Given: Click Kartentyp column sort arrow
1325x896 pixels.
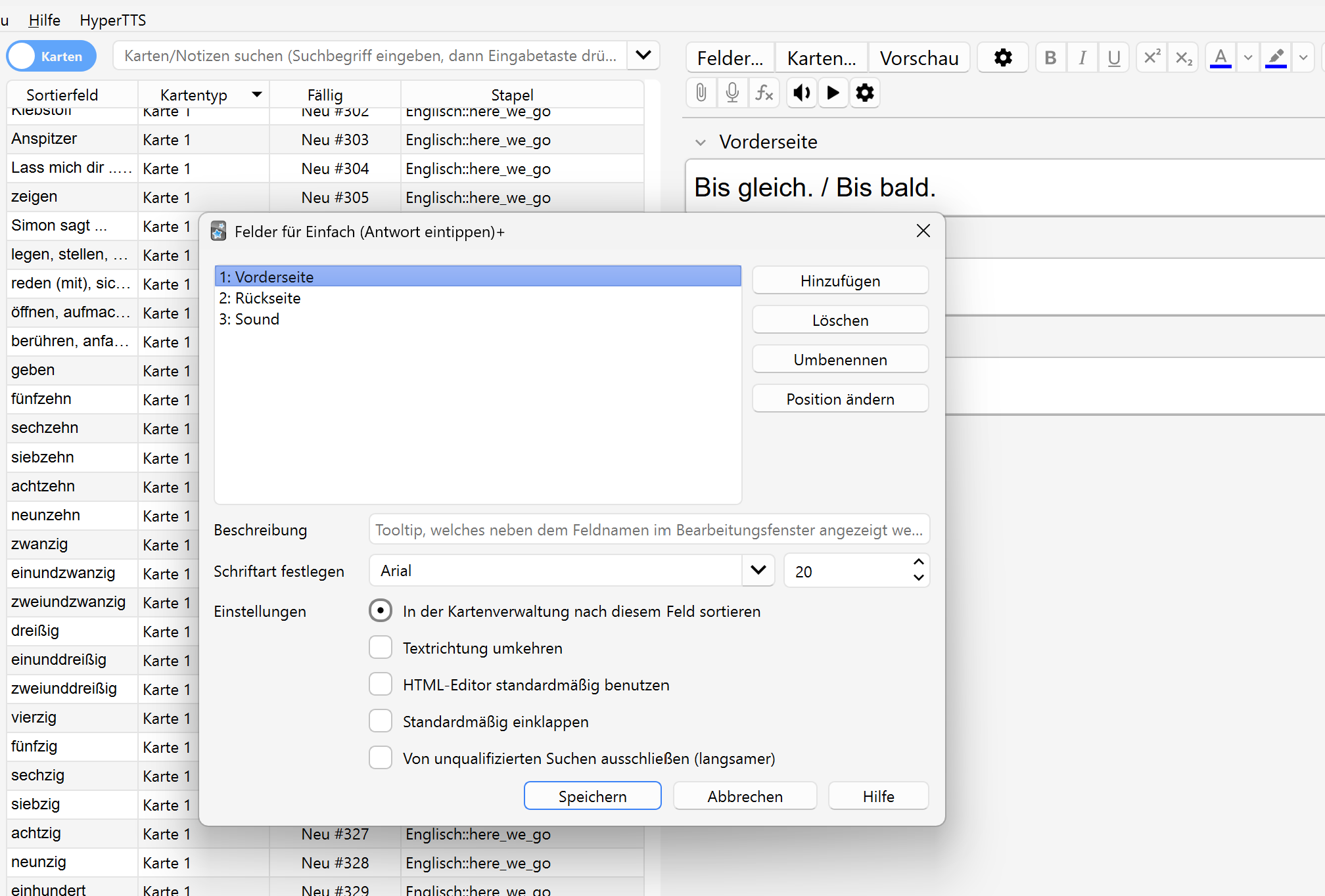Looking at the screenshot, I should click(x=257, y=95).
